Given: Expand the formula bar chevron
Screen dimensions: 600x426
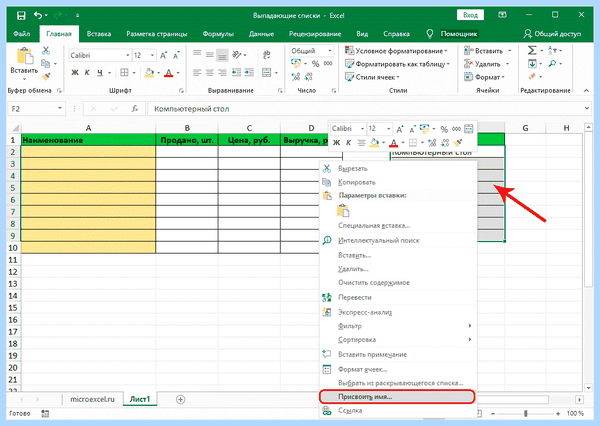Looking at the screenshot, I should pos(587,109).
